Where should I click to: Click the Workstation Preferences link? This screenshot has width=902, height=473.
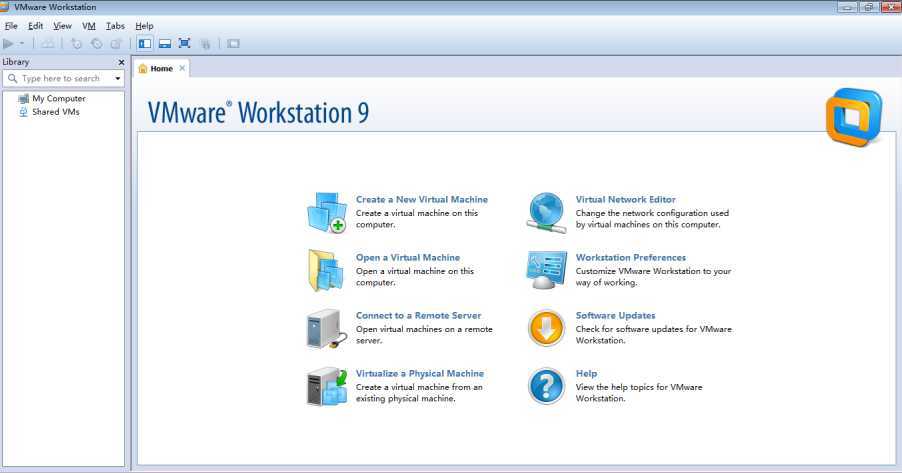630,258
